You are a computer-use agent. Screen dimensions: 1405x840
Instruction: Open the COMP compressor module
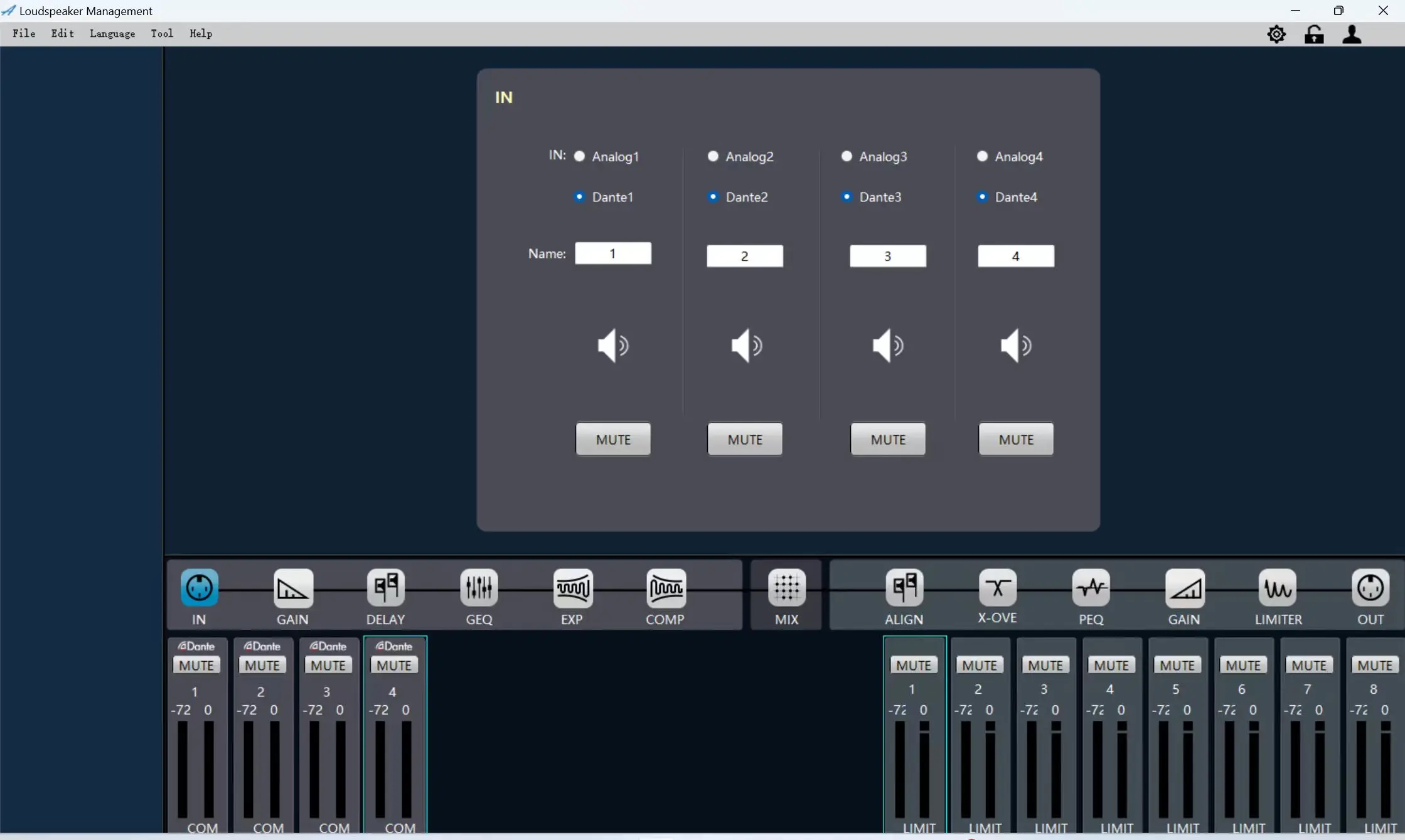665,588
